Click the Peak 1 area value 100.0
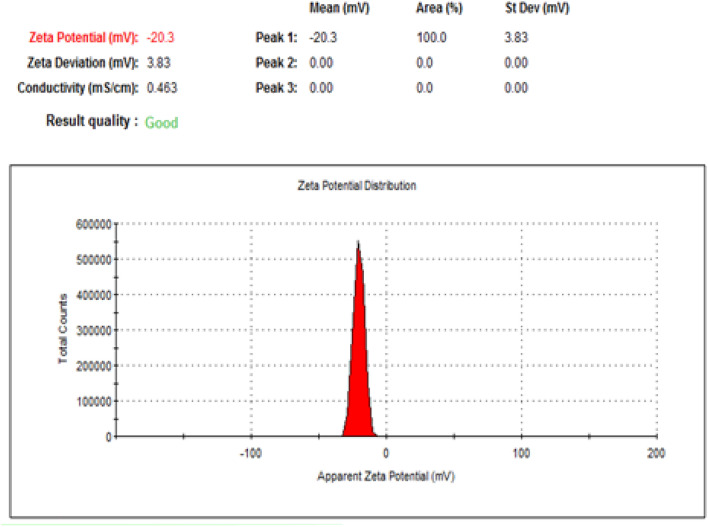This screenshot has width=708, height=527. tap(431, 37)
